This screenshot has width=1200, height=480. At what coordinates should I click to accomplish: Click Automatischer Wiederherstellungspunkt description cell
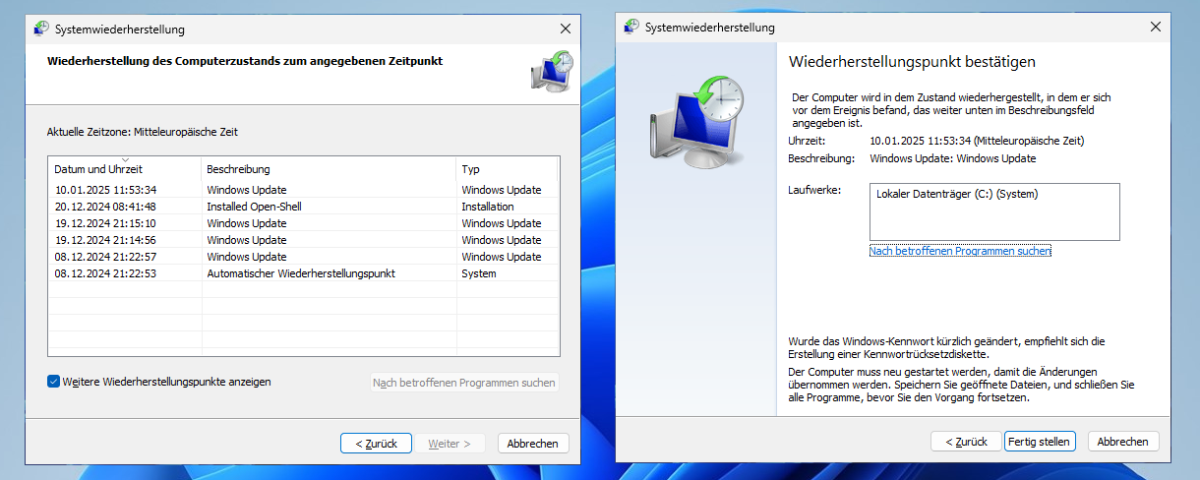click(x=301, y=273)
